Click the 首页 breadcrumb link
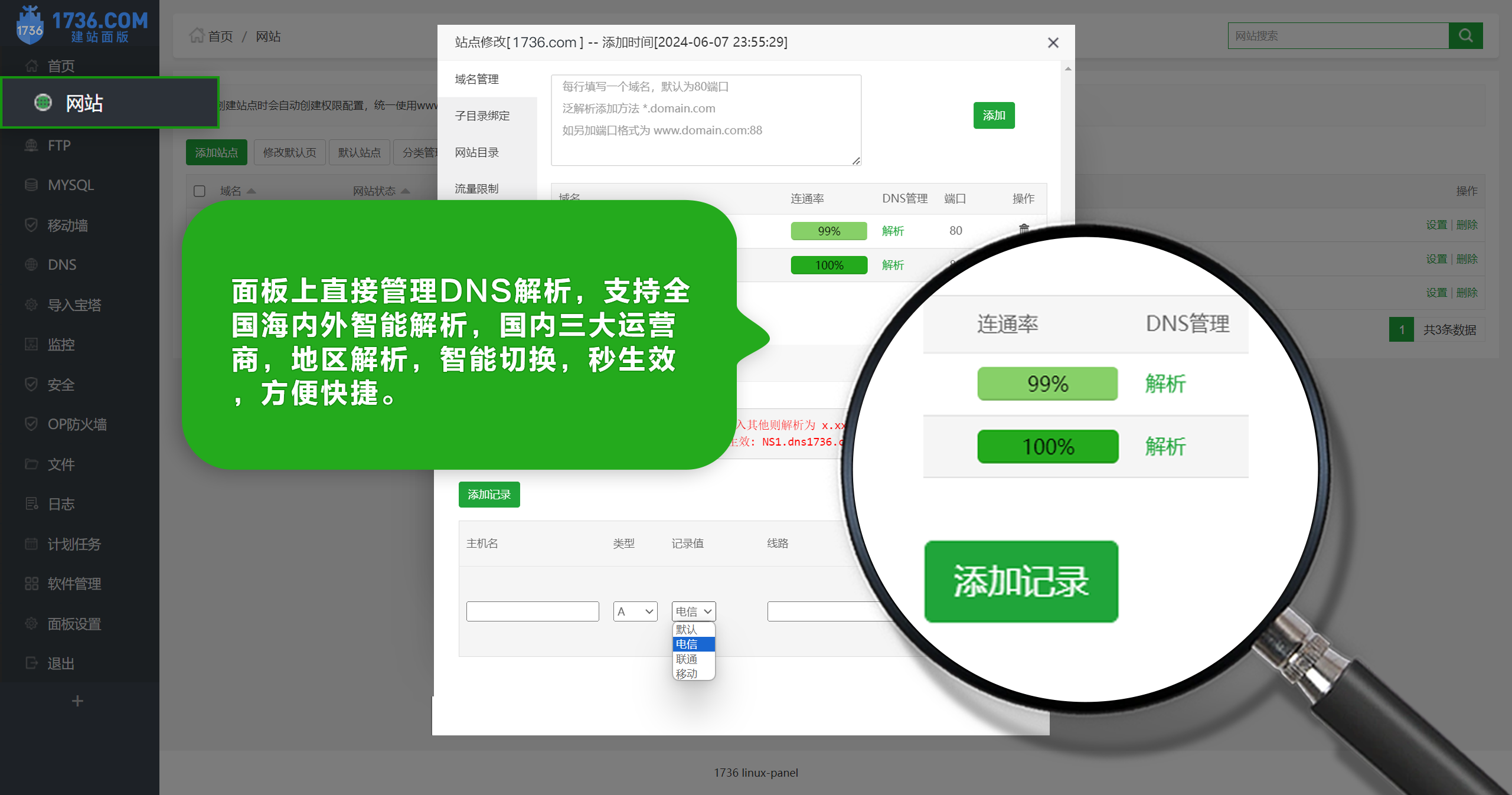The width and height of the screenshot is (1512, 795). pyautogui.click(x=221, y=37)
